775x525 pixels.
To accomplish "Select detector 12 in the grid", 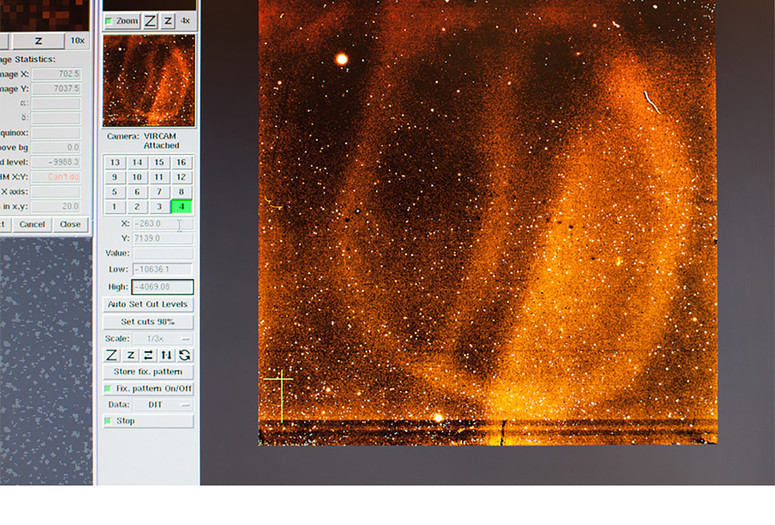I will tap(181, 177).
